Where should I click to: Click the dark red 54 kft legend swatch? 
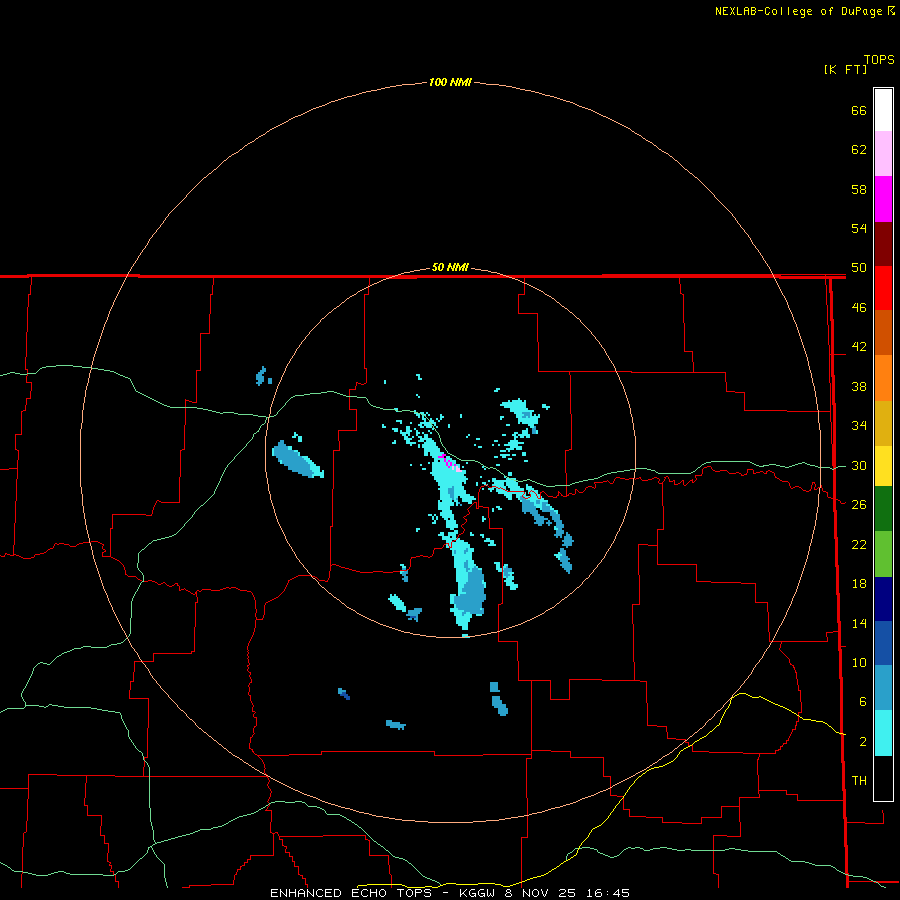(883, 243)
